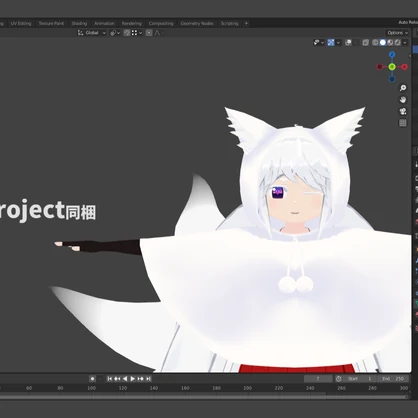Open the Rendering workspace tab
The width and height of the screenshot is (418, 418).
(131, 23)
